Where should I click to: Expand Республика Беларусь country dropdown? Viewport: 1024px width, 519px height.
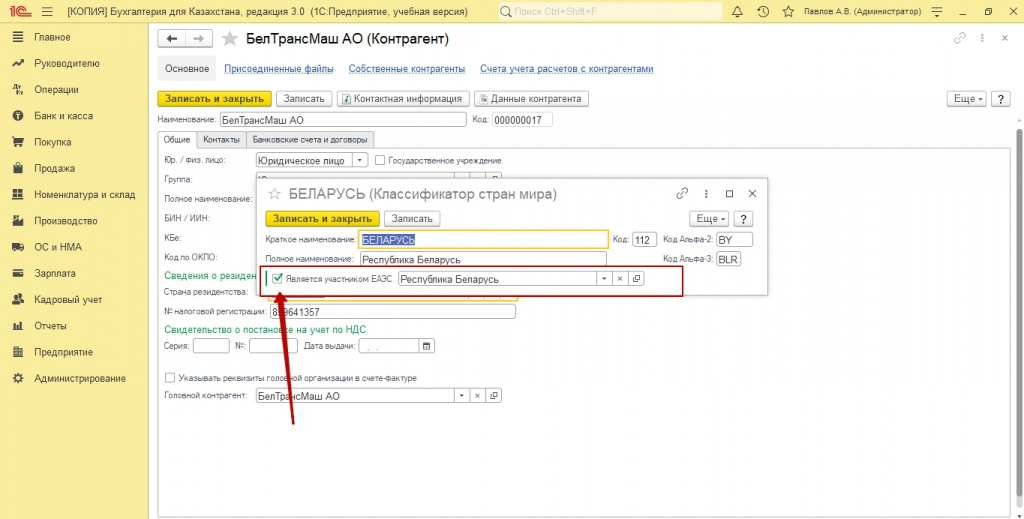(x=604, y=279)
